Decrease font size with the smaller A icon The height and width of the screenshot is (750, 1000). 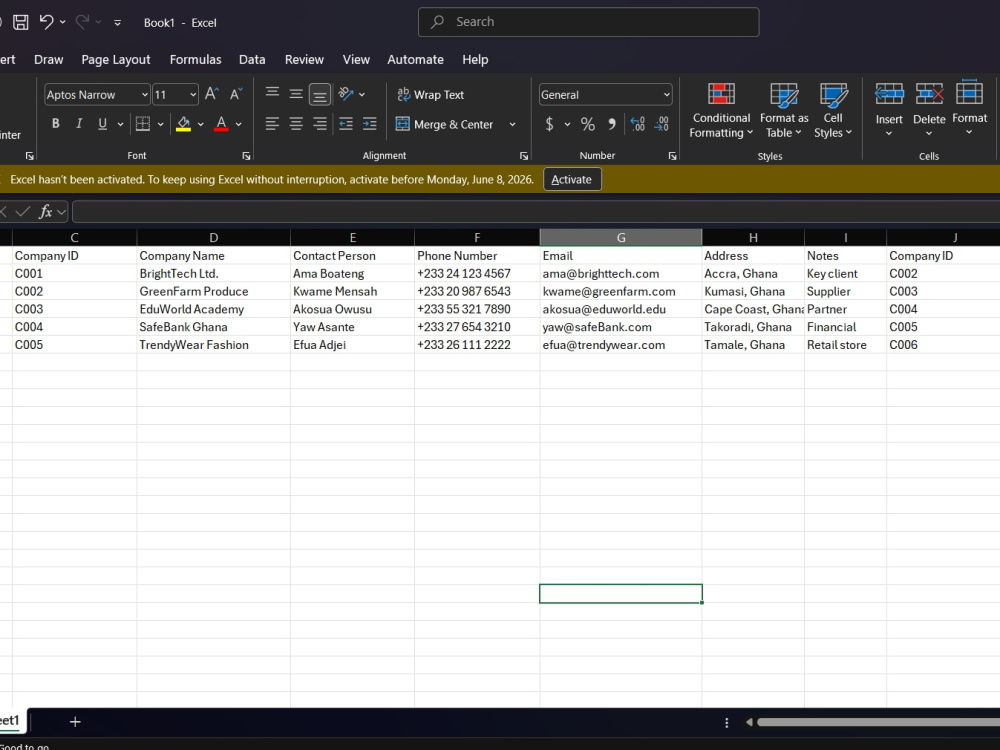[235, 94]
